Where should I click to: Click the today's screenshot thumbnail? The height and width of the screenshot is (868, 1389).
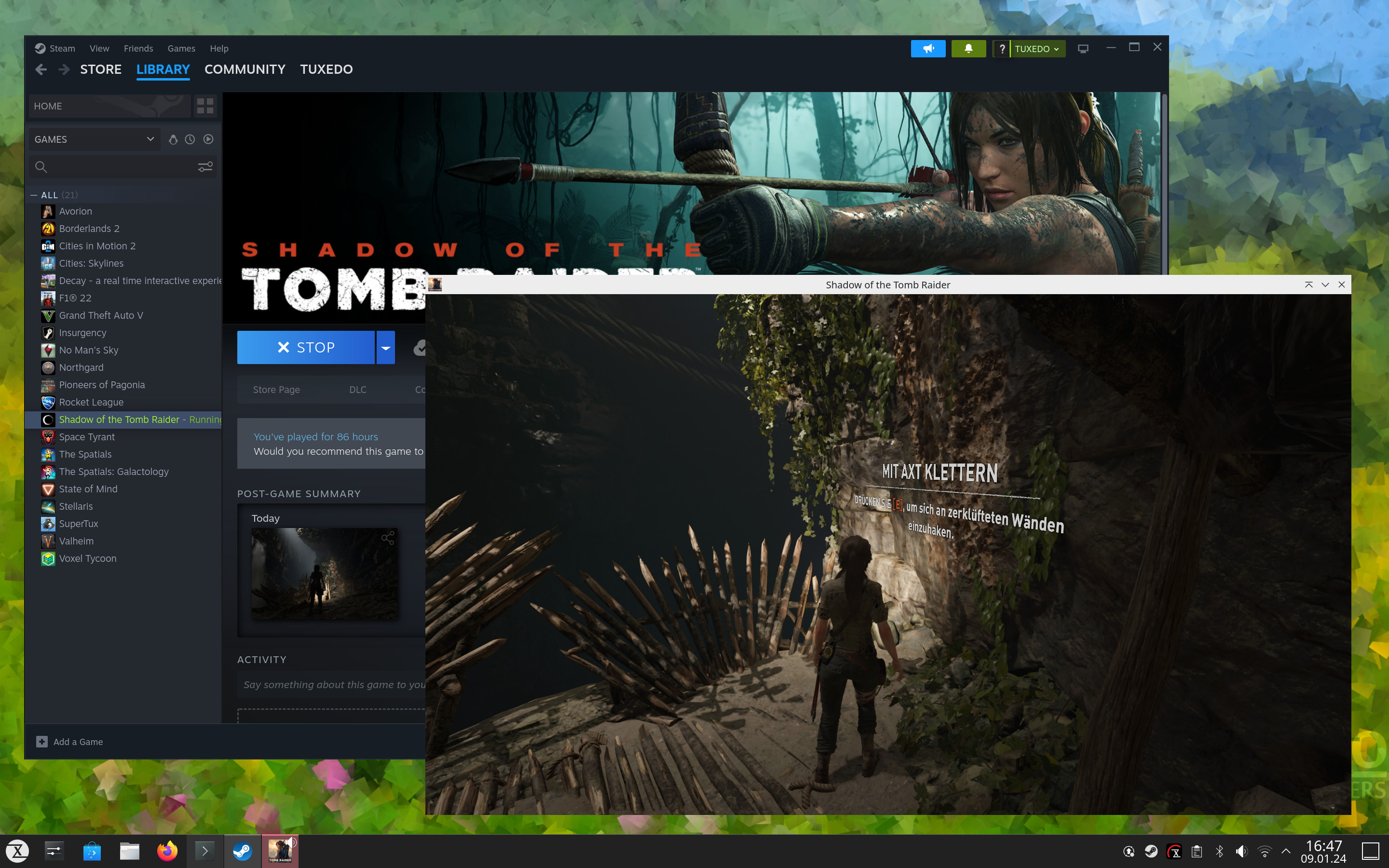(325, 573)
